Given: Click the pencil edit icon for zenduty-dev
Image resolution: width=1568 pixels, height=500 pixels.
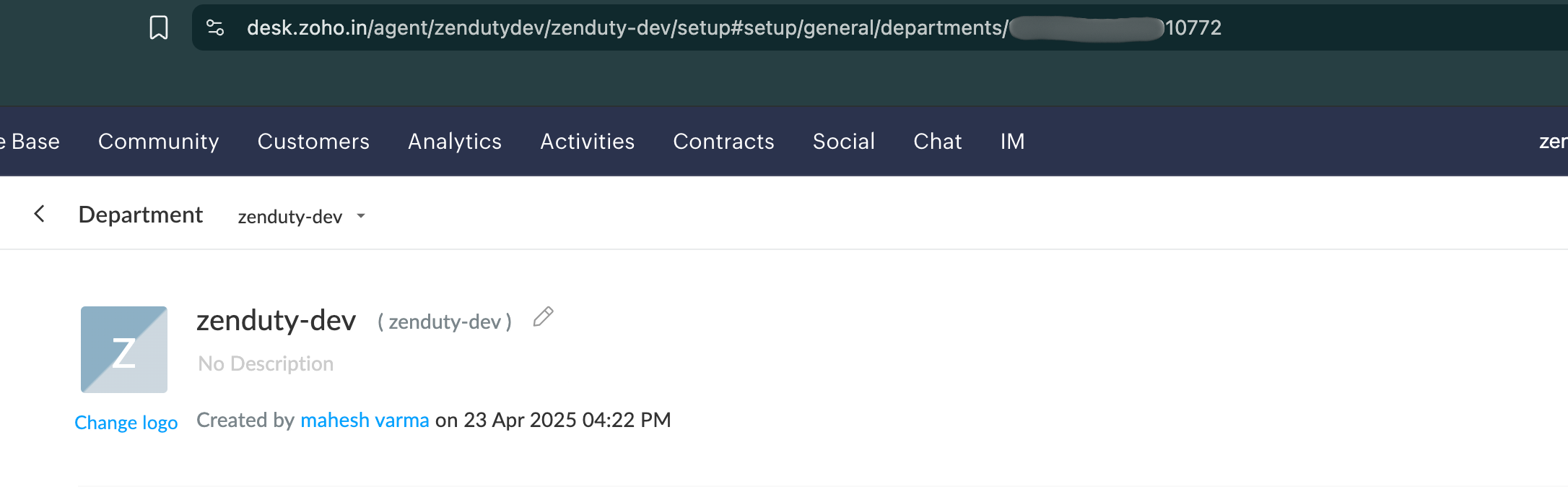Looking at the screenshot, I should point(543,317).
